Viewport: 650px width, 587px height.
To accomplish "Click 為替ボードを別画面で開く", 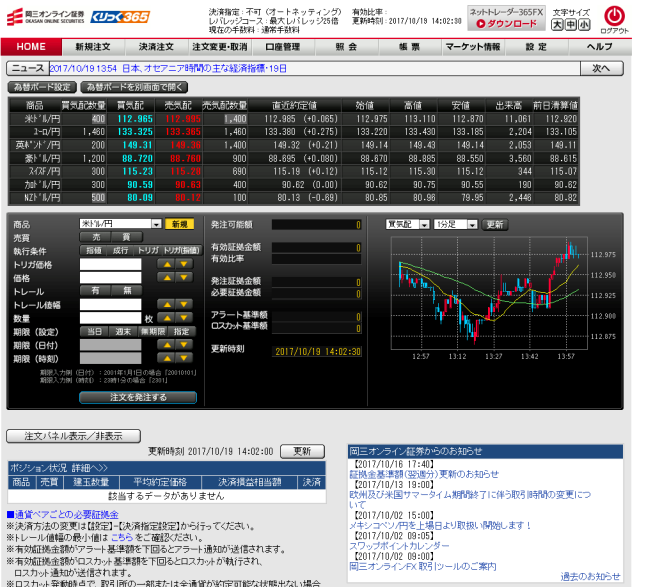I will (134, 87).
